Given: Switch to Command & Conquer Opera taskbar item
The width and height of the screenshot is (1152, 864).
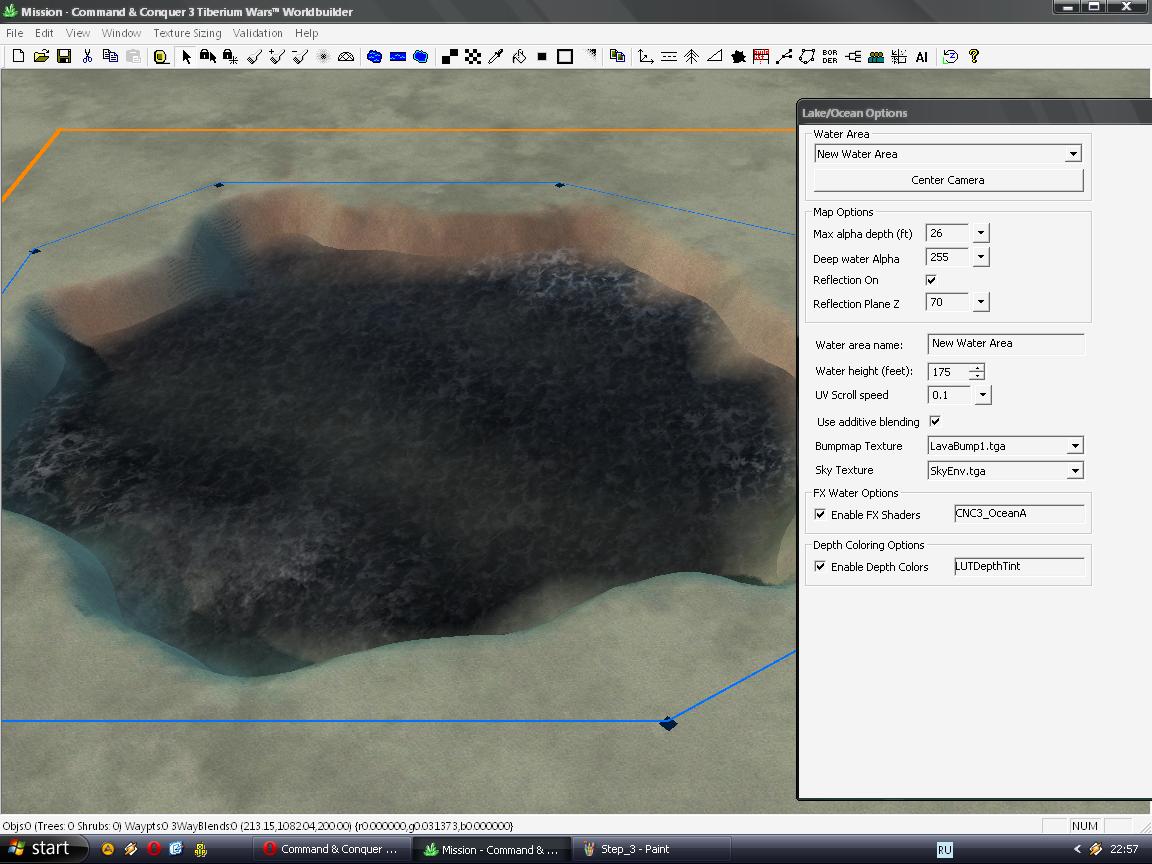Looking at the screenshot, I should click(x=332, y=849).
